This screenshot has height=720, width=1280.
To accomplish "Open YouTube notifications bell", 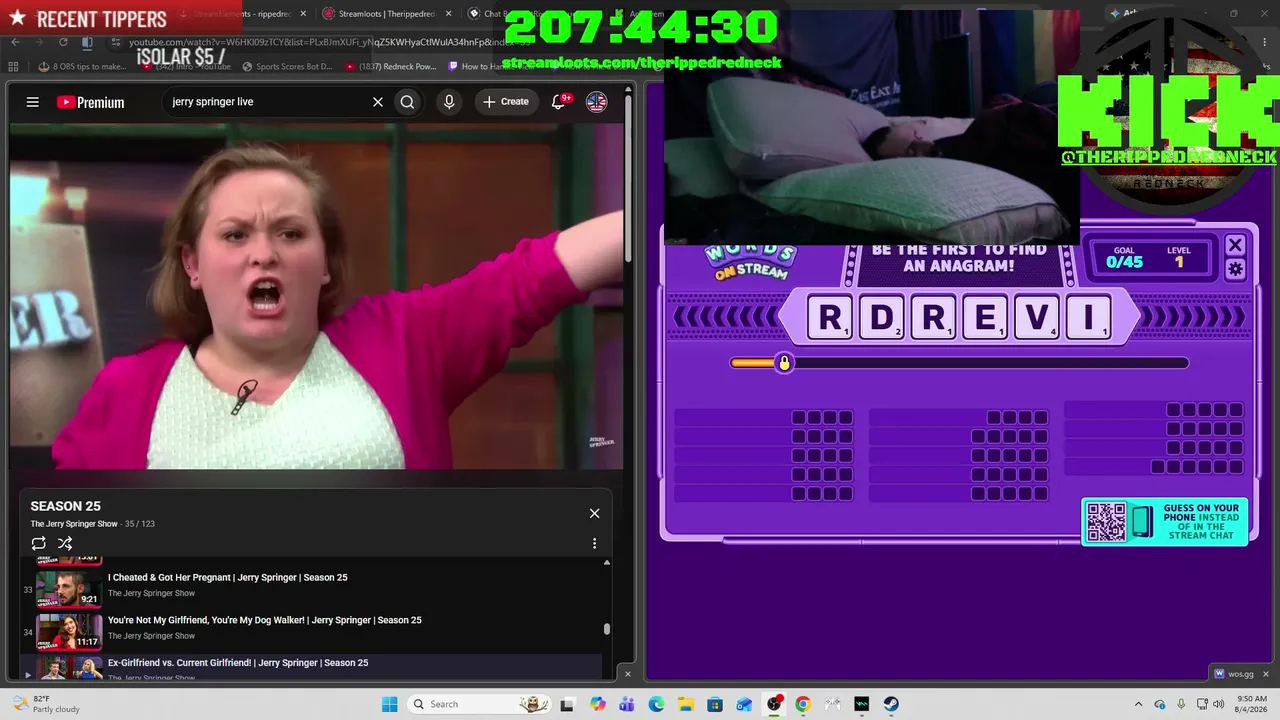I will click(x=559, y=102).
